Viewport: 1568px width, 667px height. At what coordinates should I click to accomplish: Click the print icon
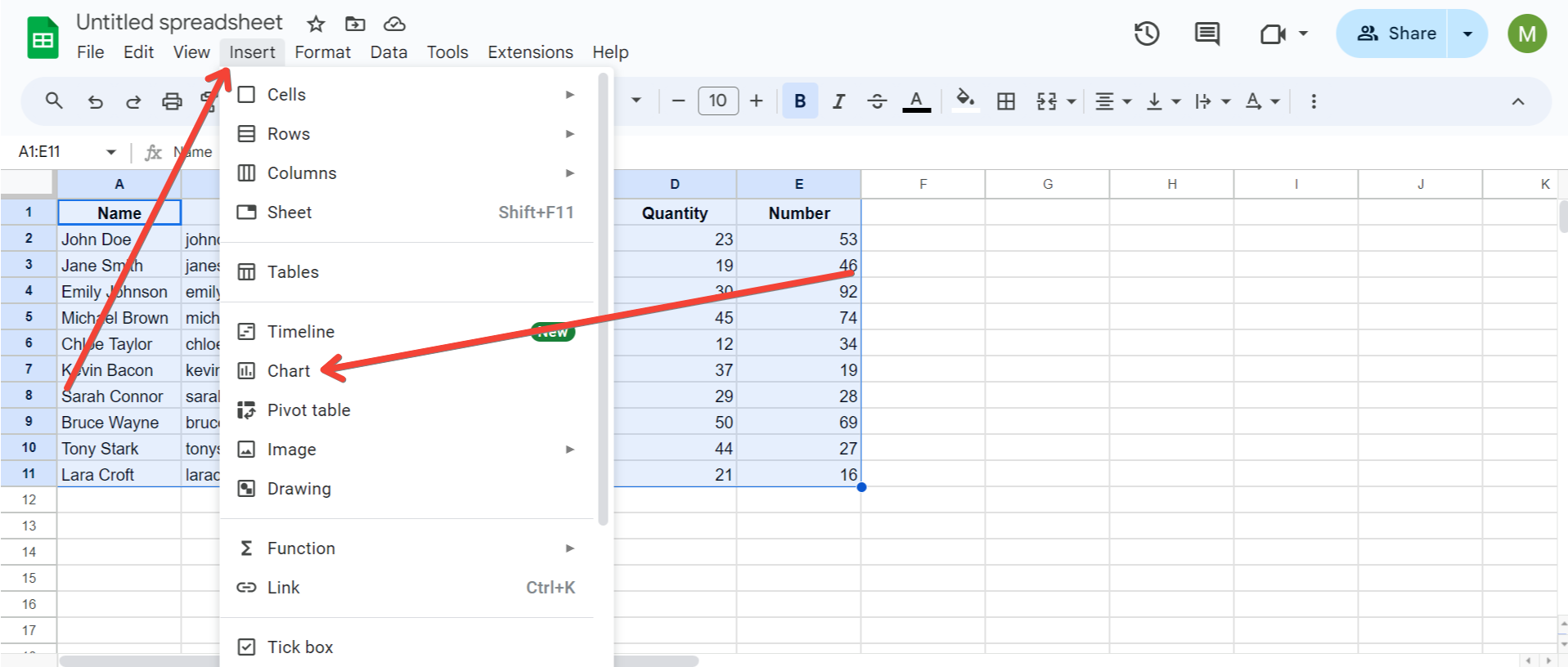tap(172, 101)
